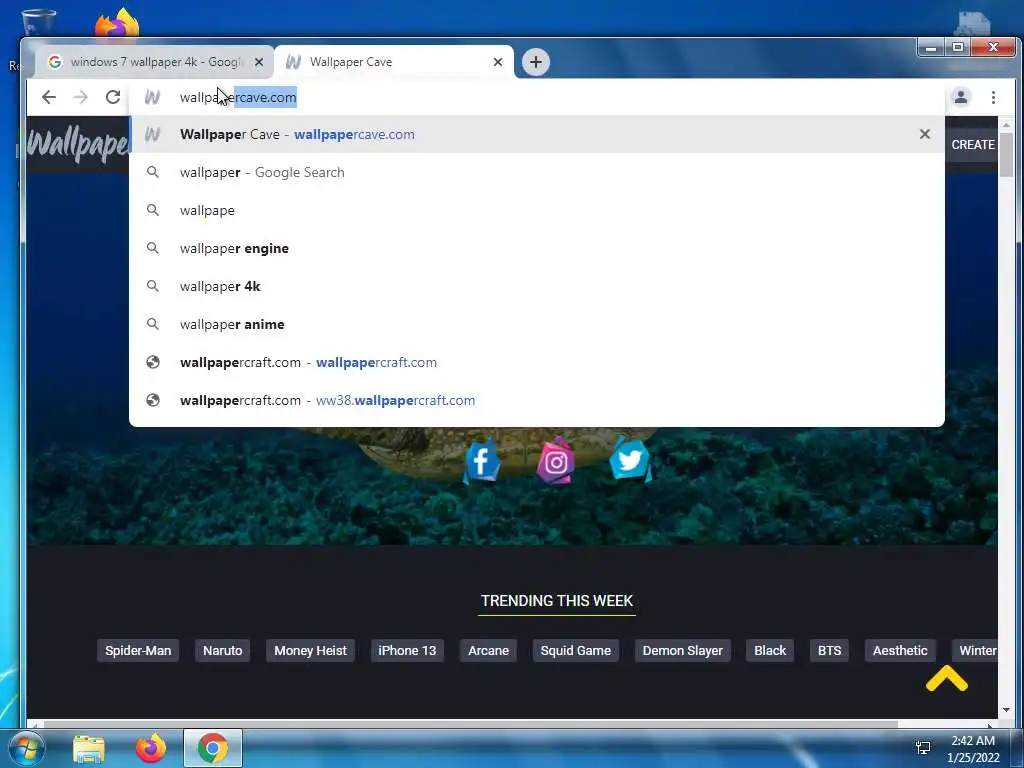The width and height of the screenshot is (1024, 768).
Task: Open the Black trending tag
Action: tap(770, 650)
